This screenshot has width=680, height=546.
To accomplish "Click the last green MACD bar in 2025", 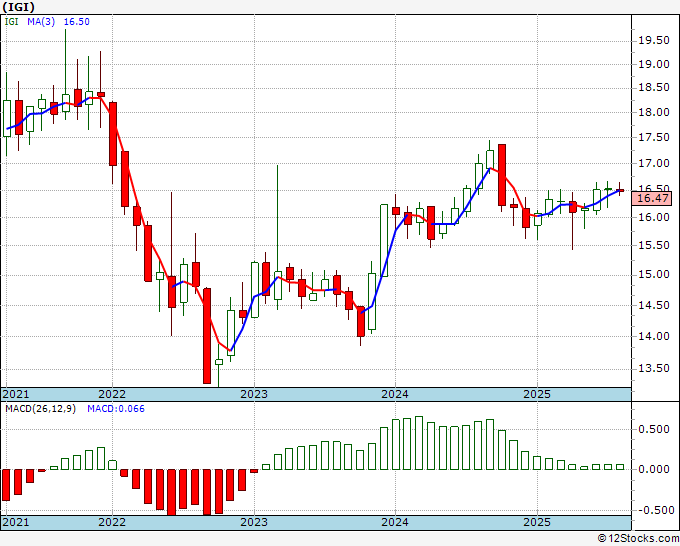I will tap(620, 467).
